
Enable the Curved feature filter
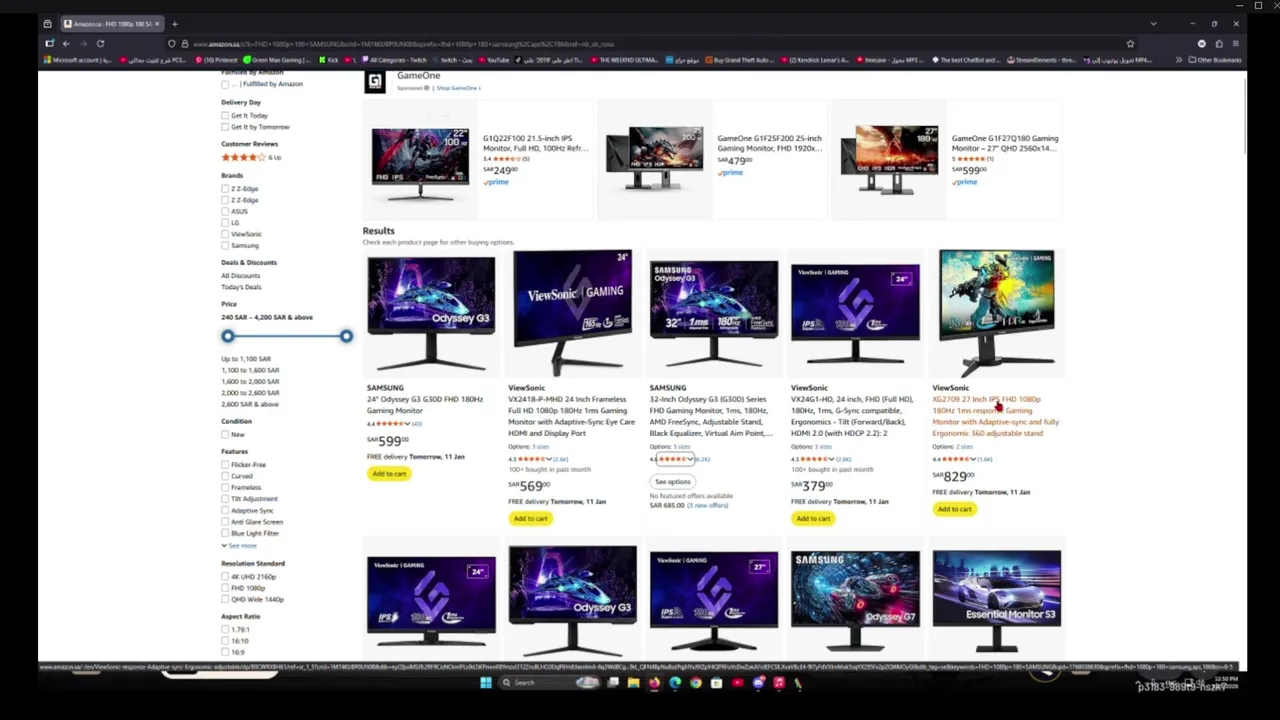click(225, 476)
